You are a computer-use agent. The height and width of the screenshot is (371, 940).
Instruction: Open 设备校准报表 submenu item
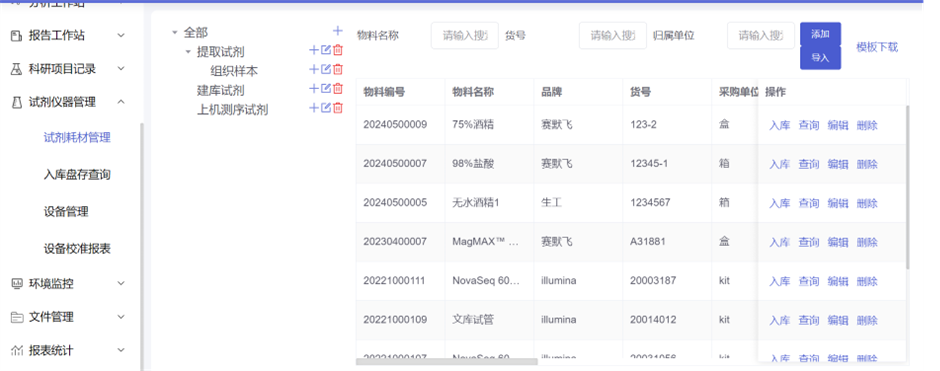(77, 248)
